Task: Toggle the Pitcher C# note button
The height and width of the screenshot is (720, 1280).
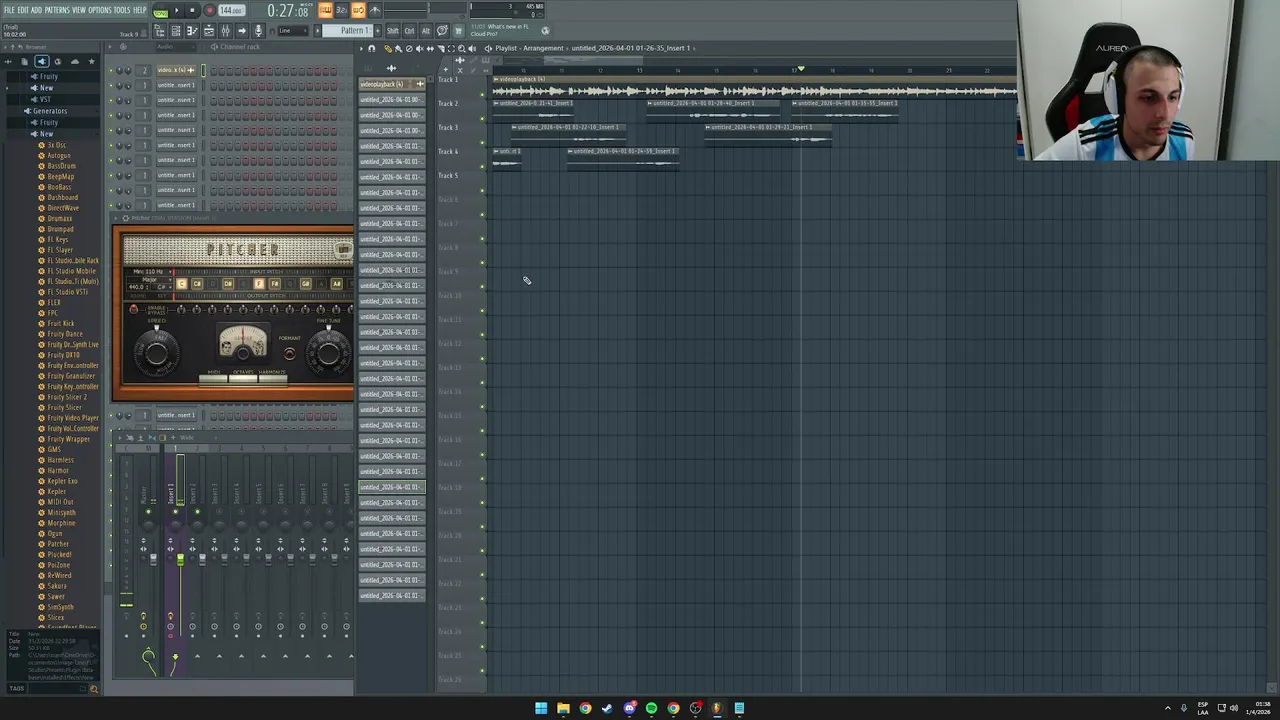Action: click(197, 284)
